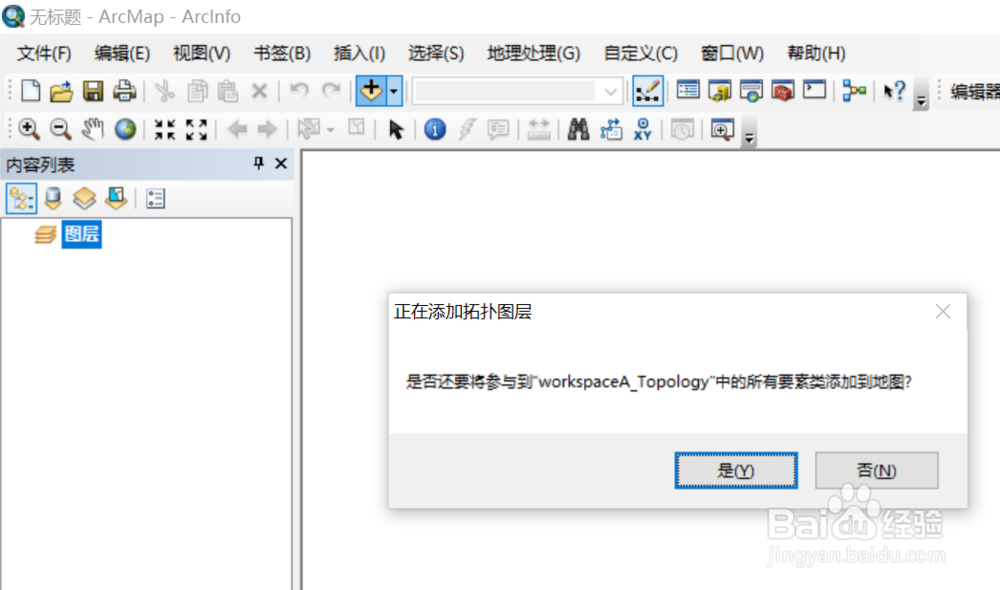Open the Catalog window icon

point(720,91)
